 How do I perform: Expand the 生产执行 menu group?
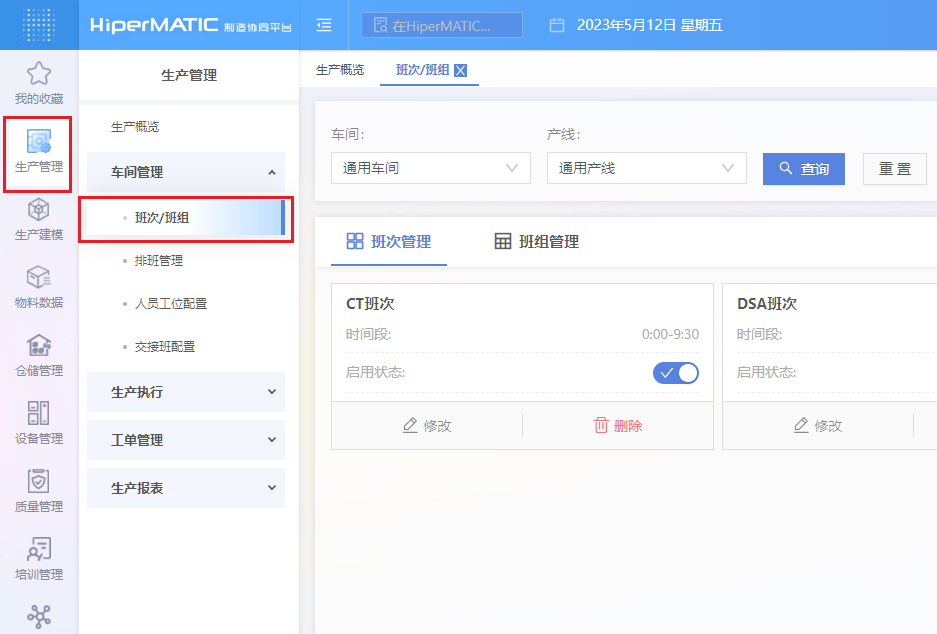(x=186, y=392)
